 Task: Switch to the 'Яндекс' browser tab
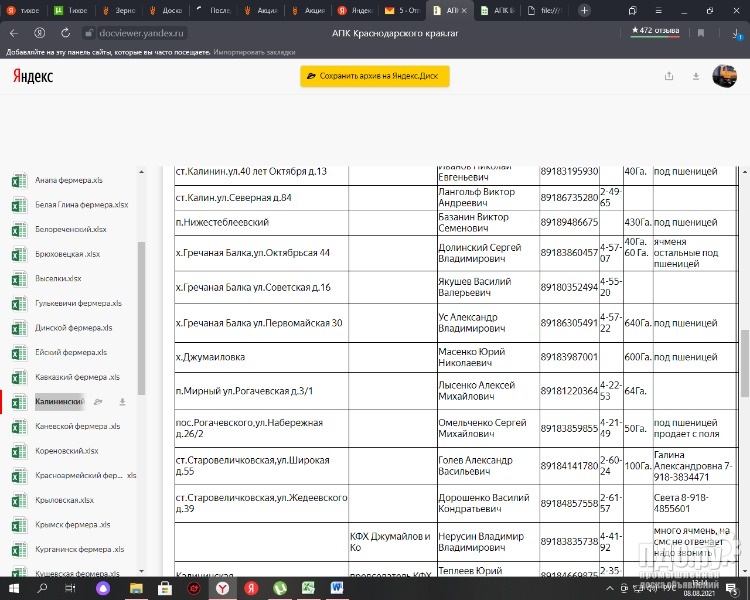(x=357, y=10)
